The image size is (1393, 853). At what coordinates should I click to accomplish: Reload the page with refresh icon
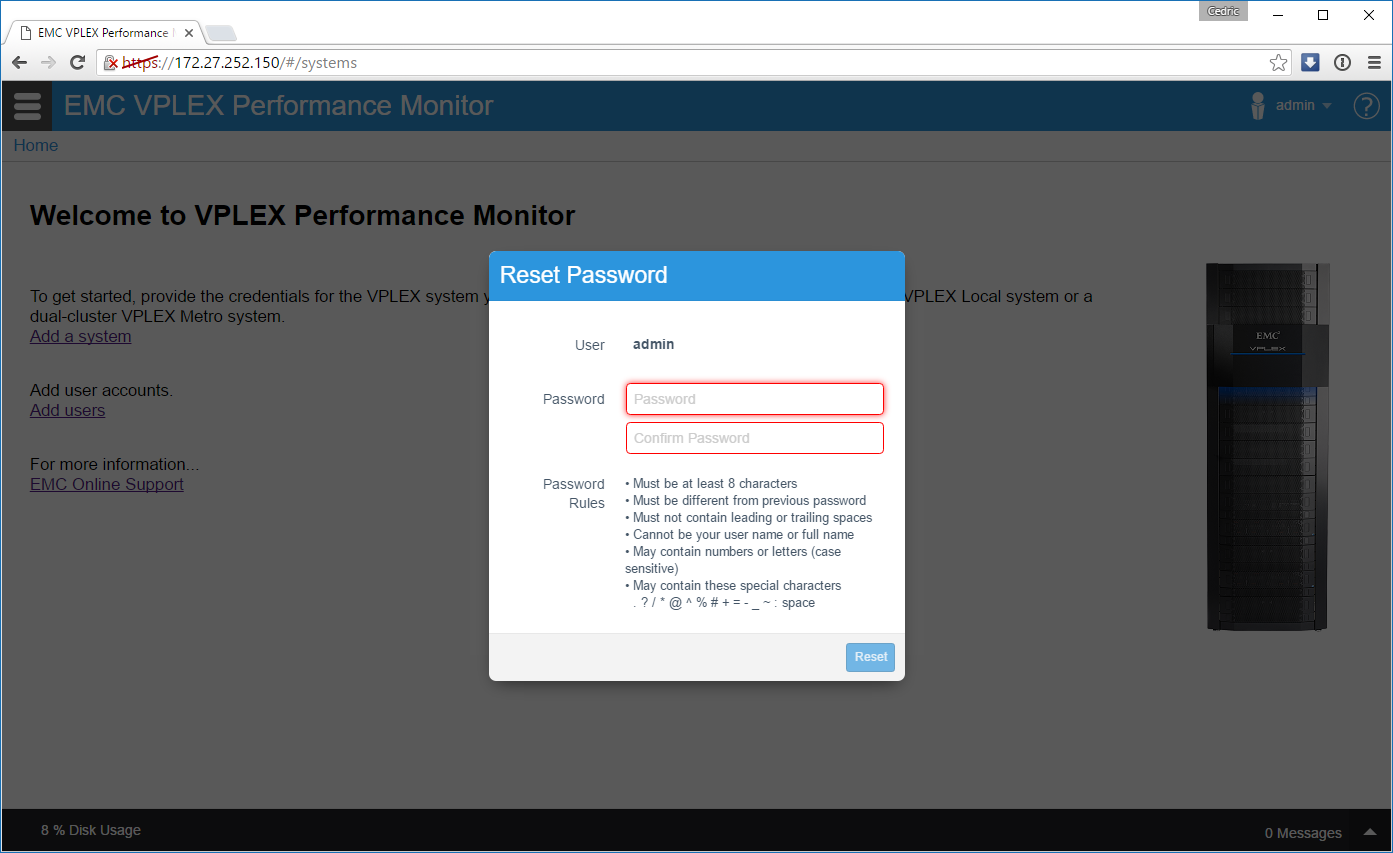pos(77,63)
